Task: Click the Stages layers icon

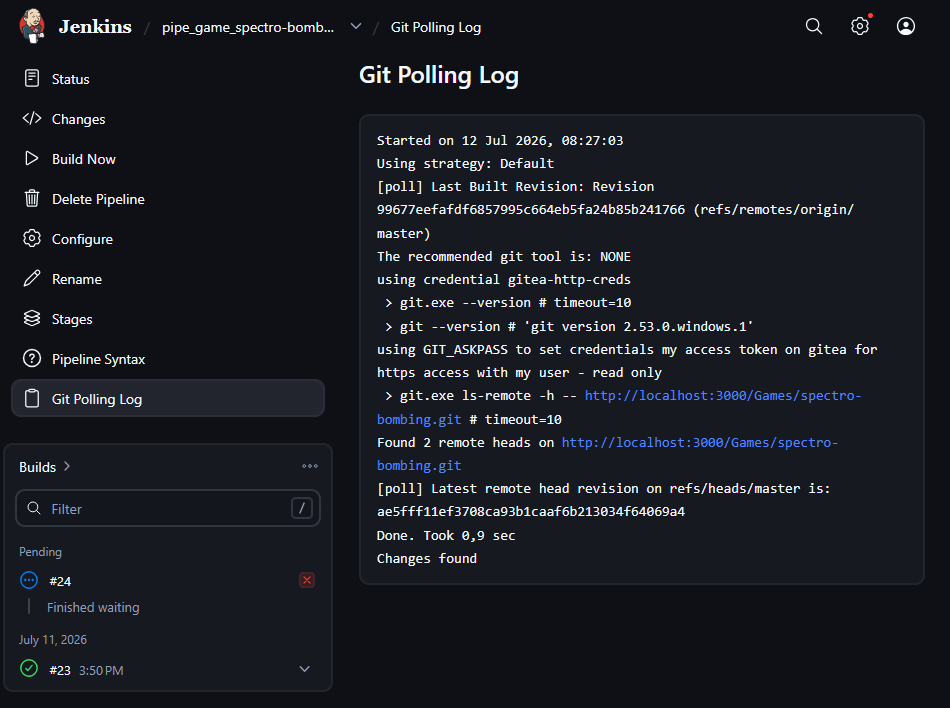Action: coord(32,319)
